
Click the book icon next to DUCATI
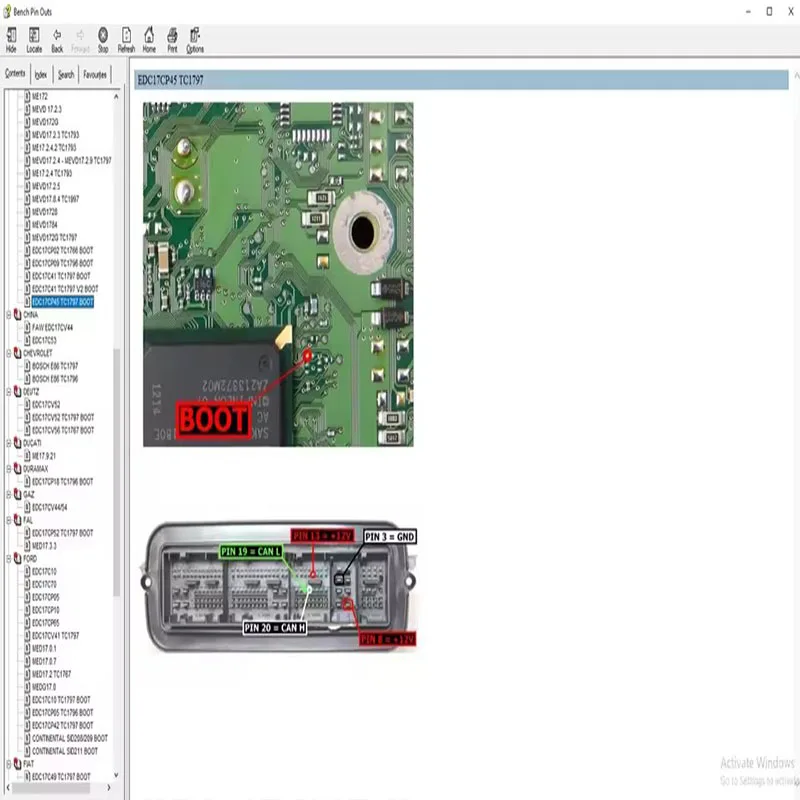(x=18, y=442)
